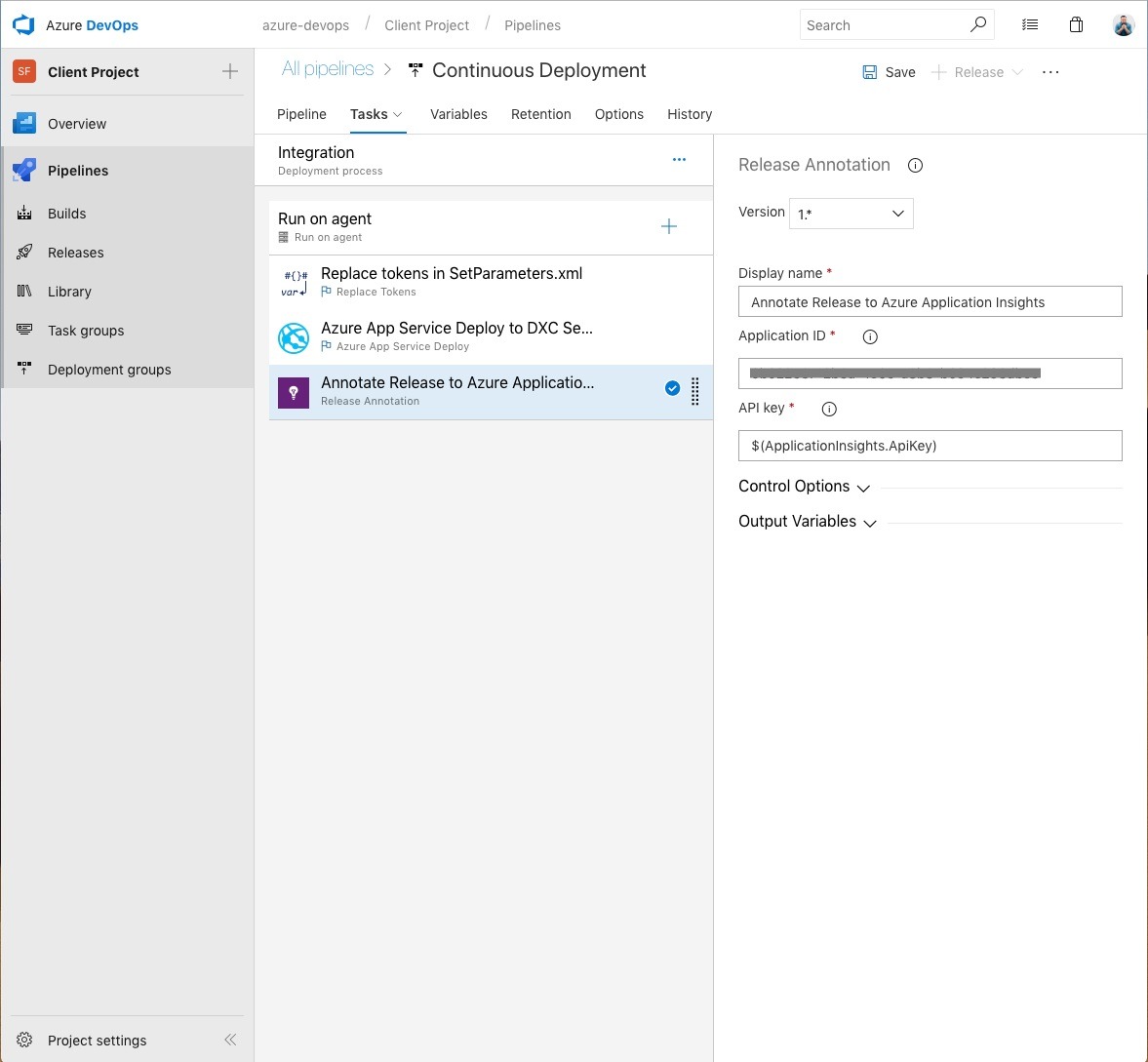The width and height of the screenshot is (1148, 1062).
Task: Toggle the Annotate Release task checkmark
Action: click(x=672, y=389)
